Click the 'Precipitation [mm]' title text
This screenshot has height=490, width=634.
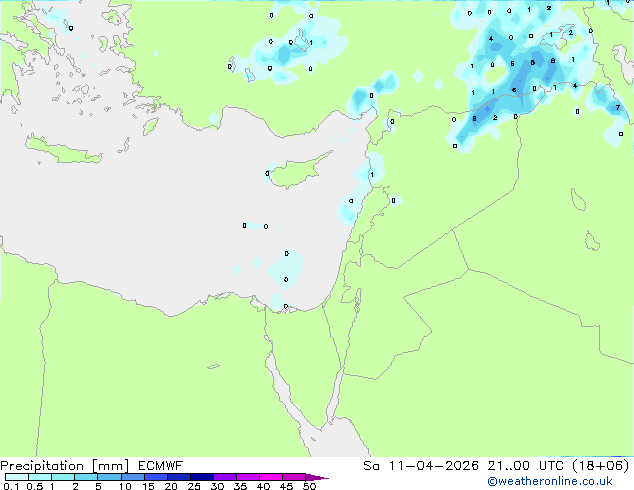pyautogui.click(x=65, y=466)
